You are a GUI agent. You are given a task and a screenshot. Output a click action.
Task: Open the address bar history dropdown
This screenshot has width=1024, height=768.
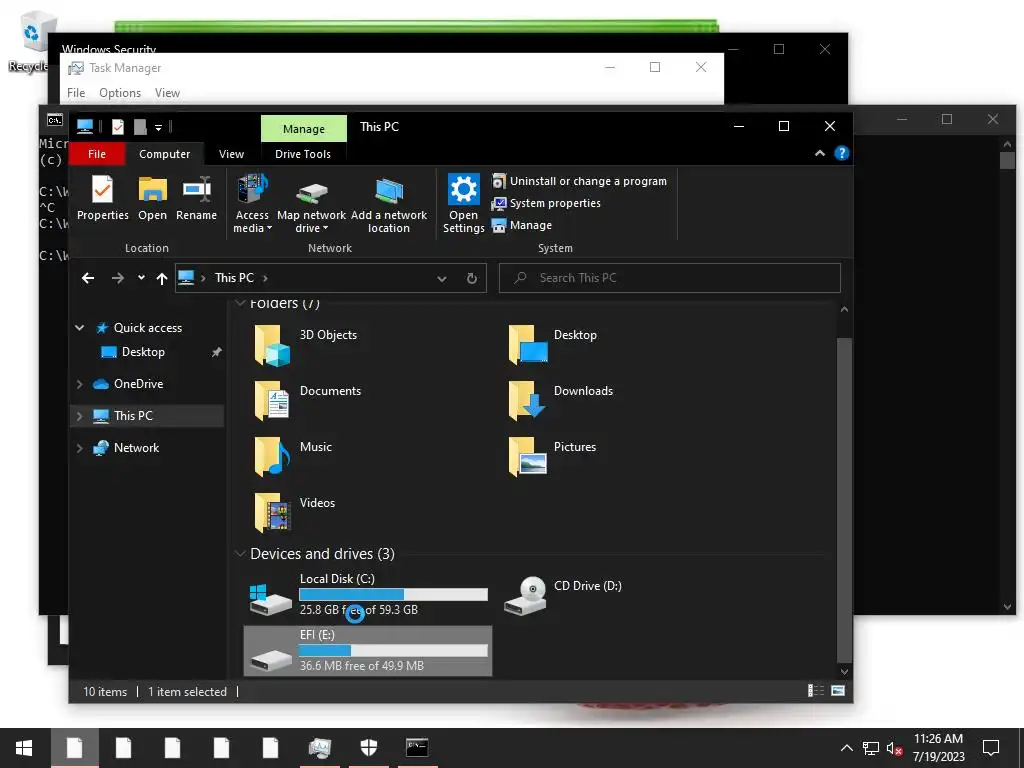441,279
